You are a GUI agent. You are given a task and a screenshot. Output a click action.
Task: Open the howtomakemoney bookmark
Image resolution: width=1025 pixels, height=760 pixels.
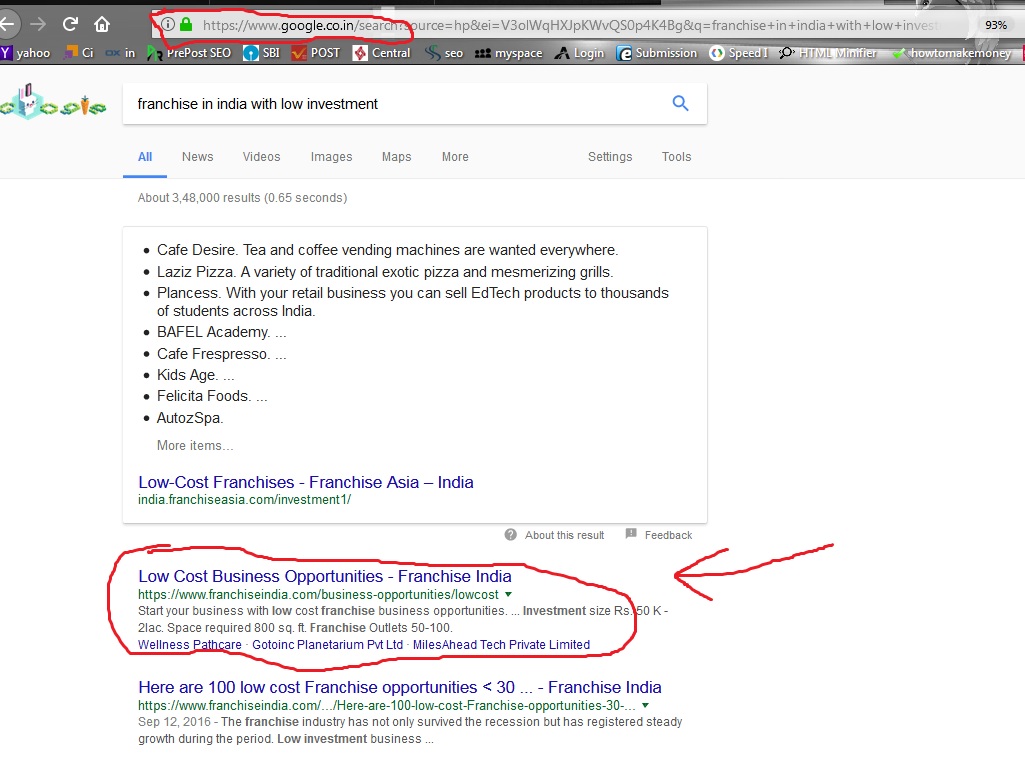pos(951,52)
